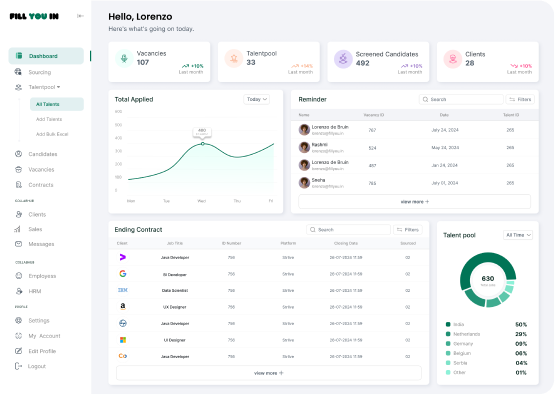Go to Vacancies page

[x=41, y=170]
